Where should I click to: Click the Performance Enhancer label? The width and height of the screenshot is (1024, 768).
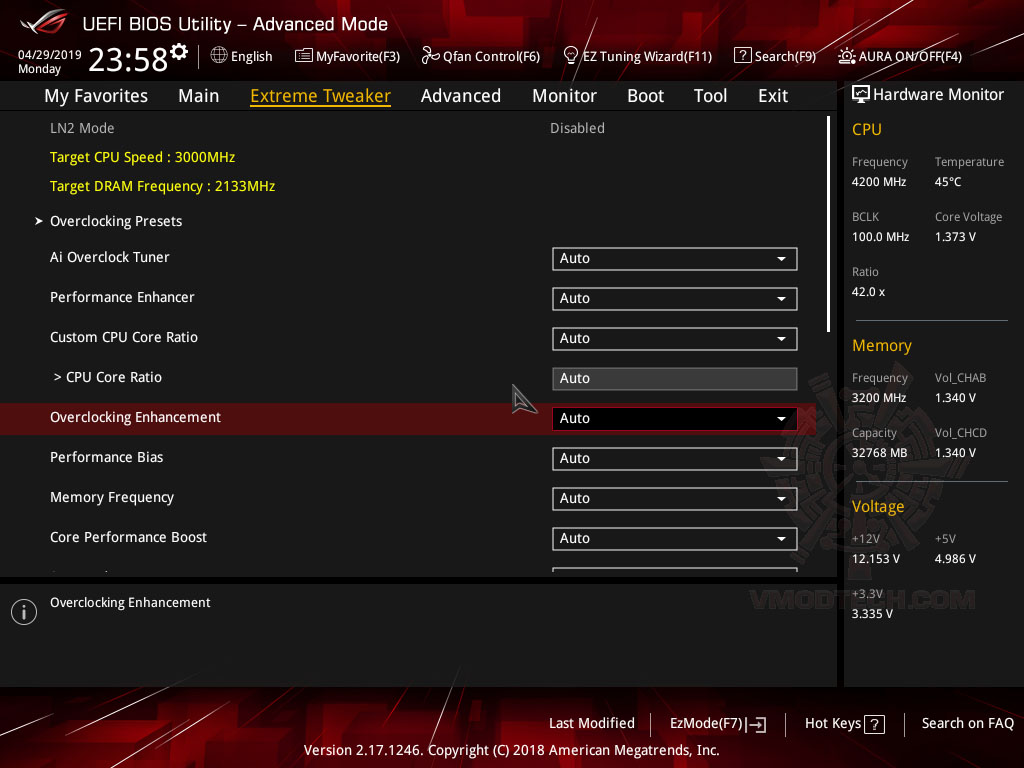pyautogui.click(x=122, y=297)
